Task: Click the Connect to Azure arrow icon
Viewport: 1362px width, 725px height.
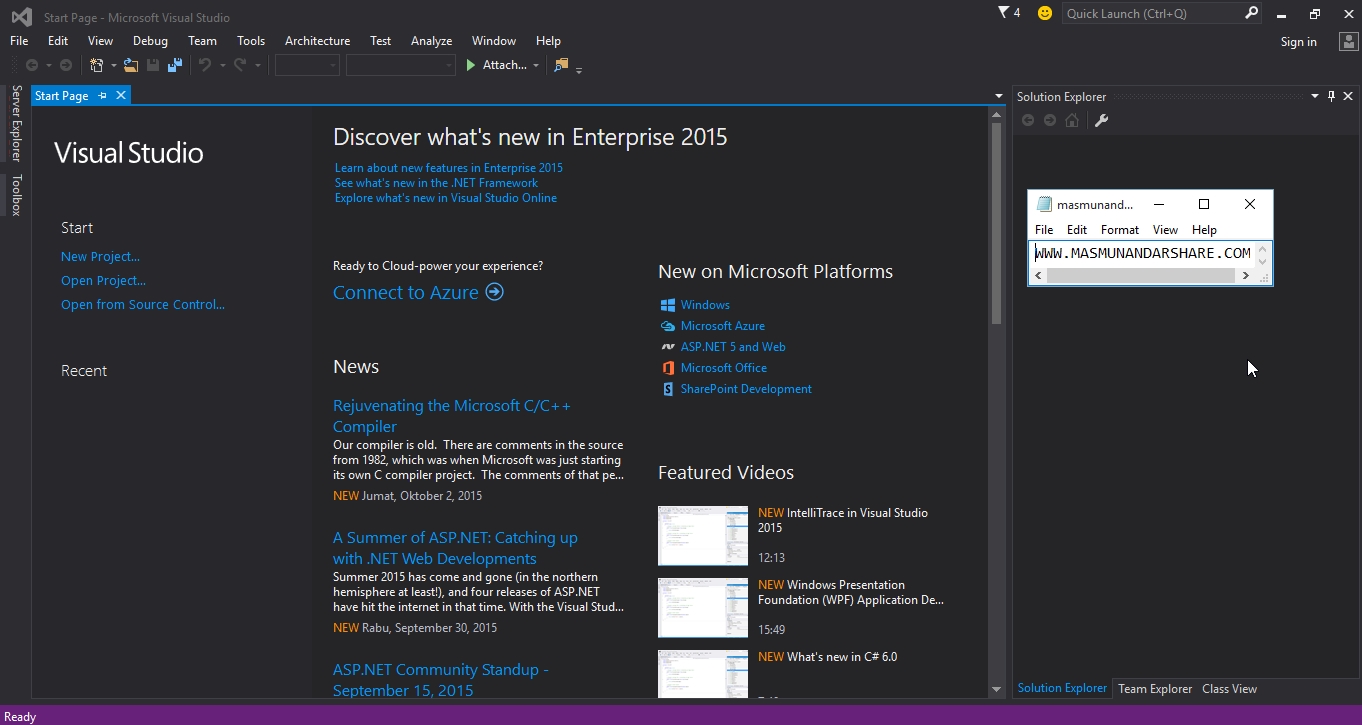Action: [x=494, y=292]
